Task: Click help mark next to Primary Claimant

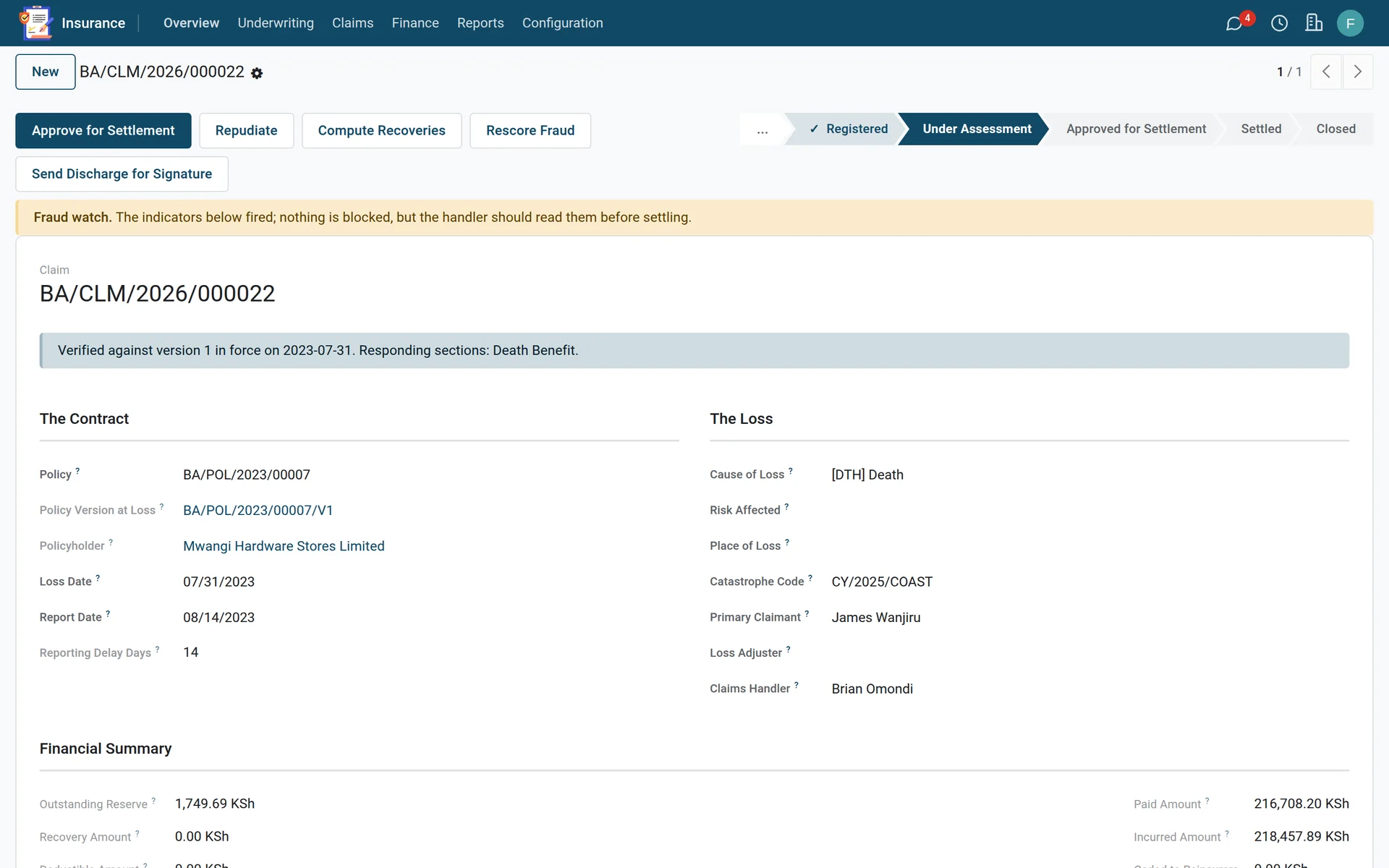Action: click(807, 613)
